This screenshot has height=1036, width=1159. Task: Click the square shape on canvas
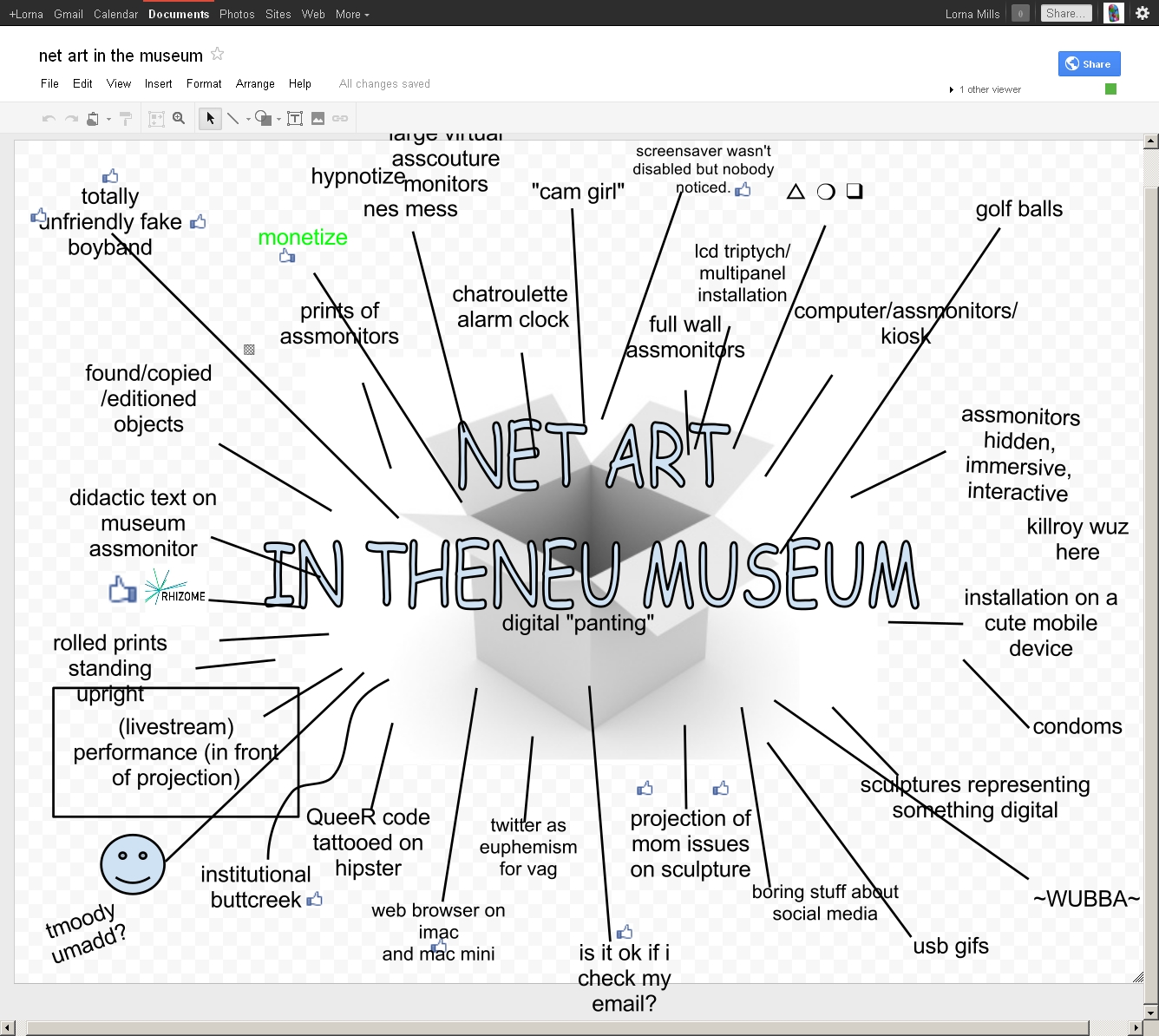pos(855,191)
